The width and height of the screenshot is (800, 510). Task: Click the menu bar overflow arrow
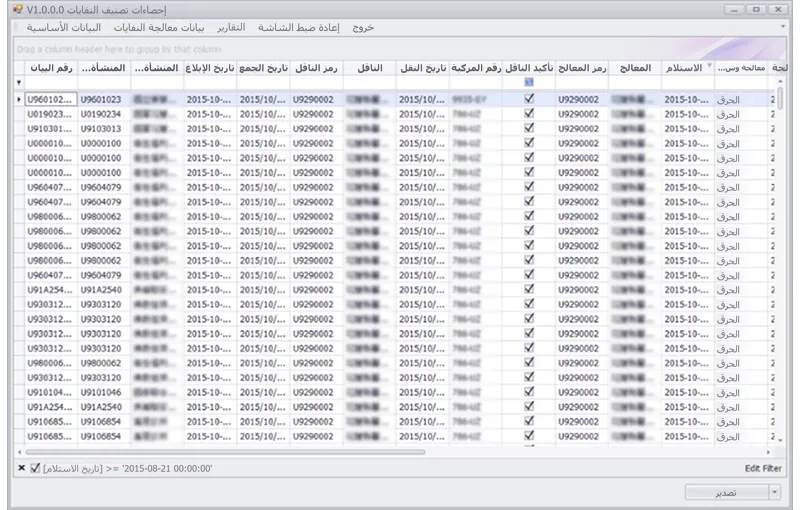[x=783, y=27]
